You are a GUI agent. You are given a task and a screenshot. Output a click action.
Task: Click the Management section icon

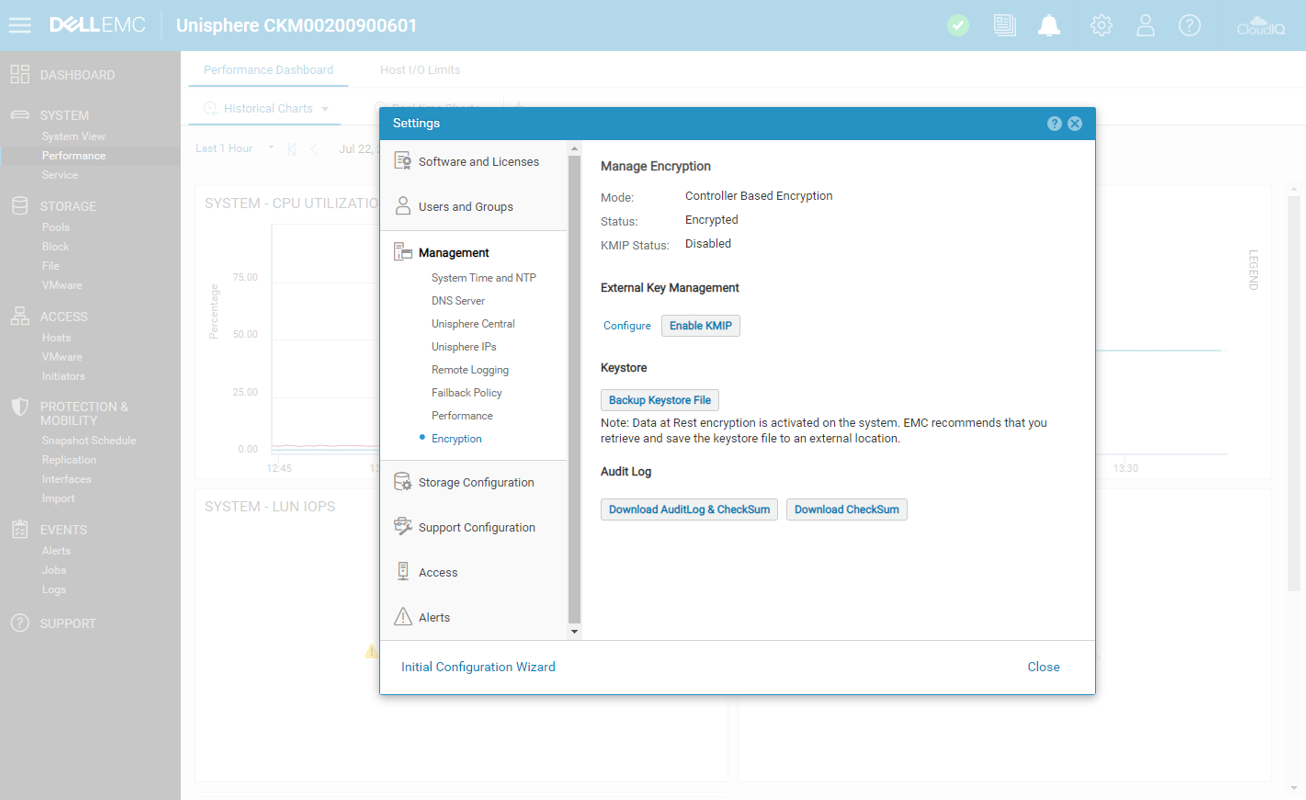[x=403, y=252]
